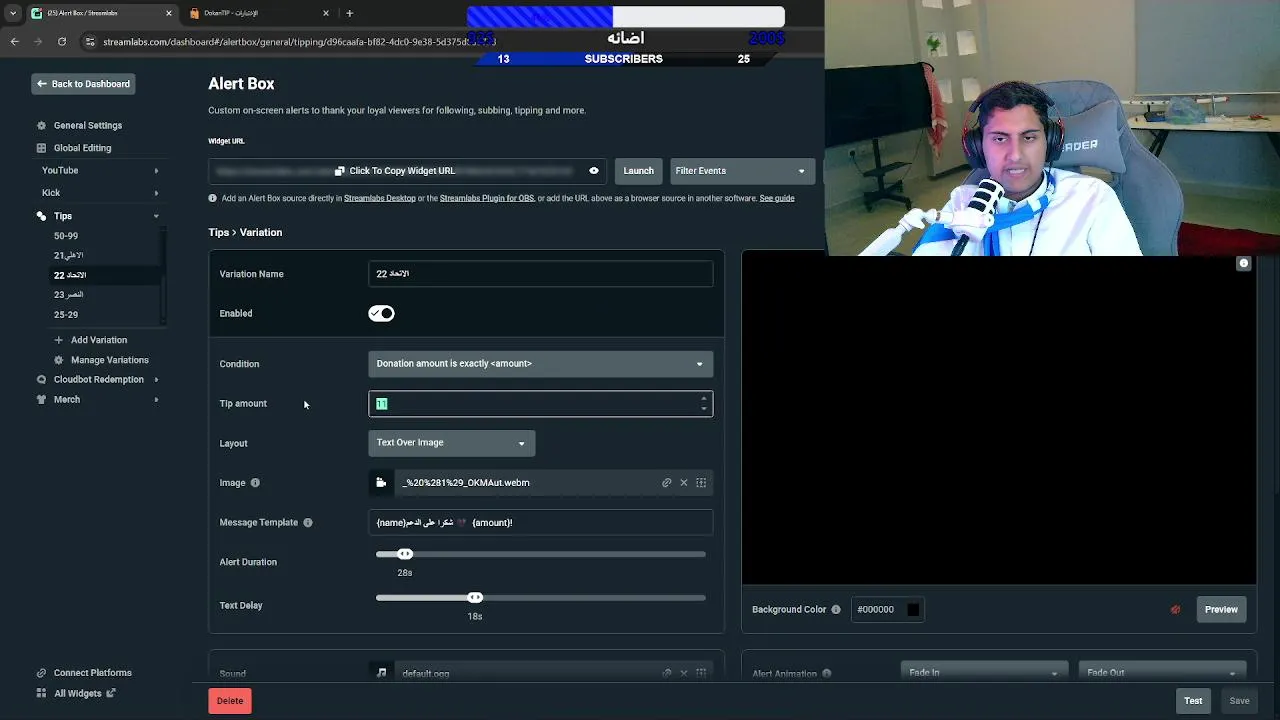Click the Tip amount input field
The height and width of the screenshot is (720, 1280).
pyautogui.click(x=540, y=404)
